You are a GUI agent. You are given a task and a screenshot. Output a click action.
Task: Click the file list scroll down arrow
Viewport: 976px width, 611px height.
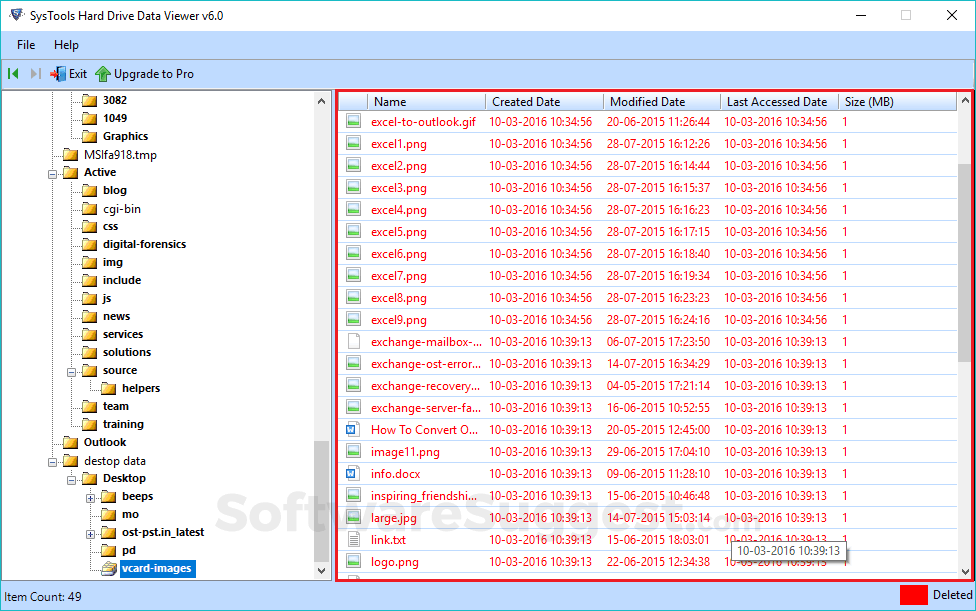pyautogui.click(x=965, y=572)
